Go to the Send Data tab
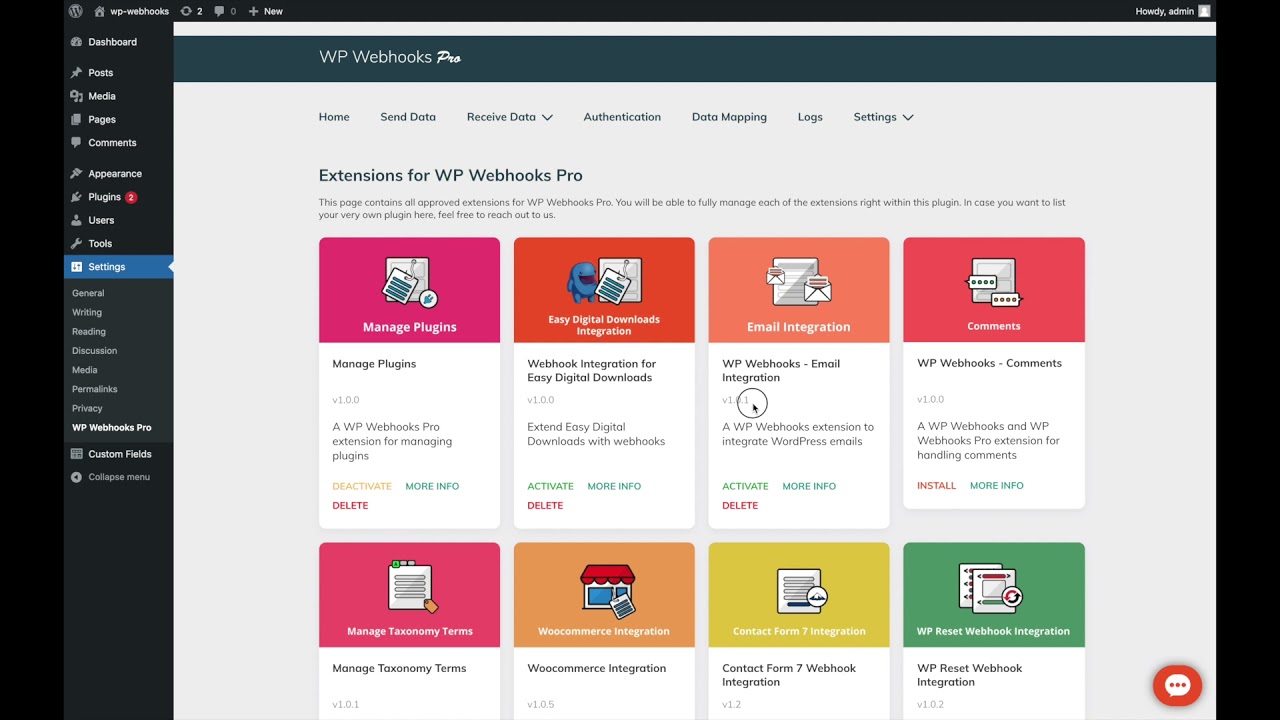The height and width of the screenshot is (720, 1280). (408, 117)
